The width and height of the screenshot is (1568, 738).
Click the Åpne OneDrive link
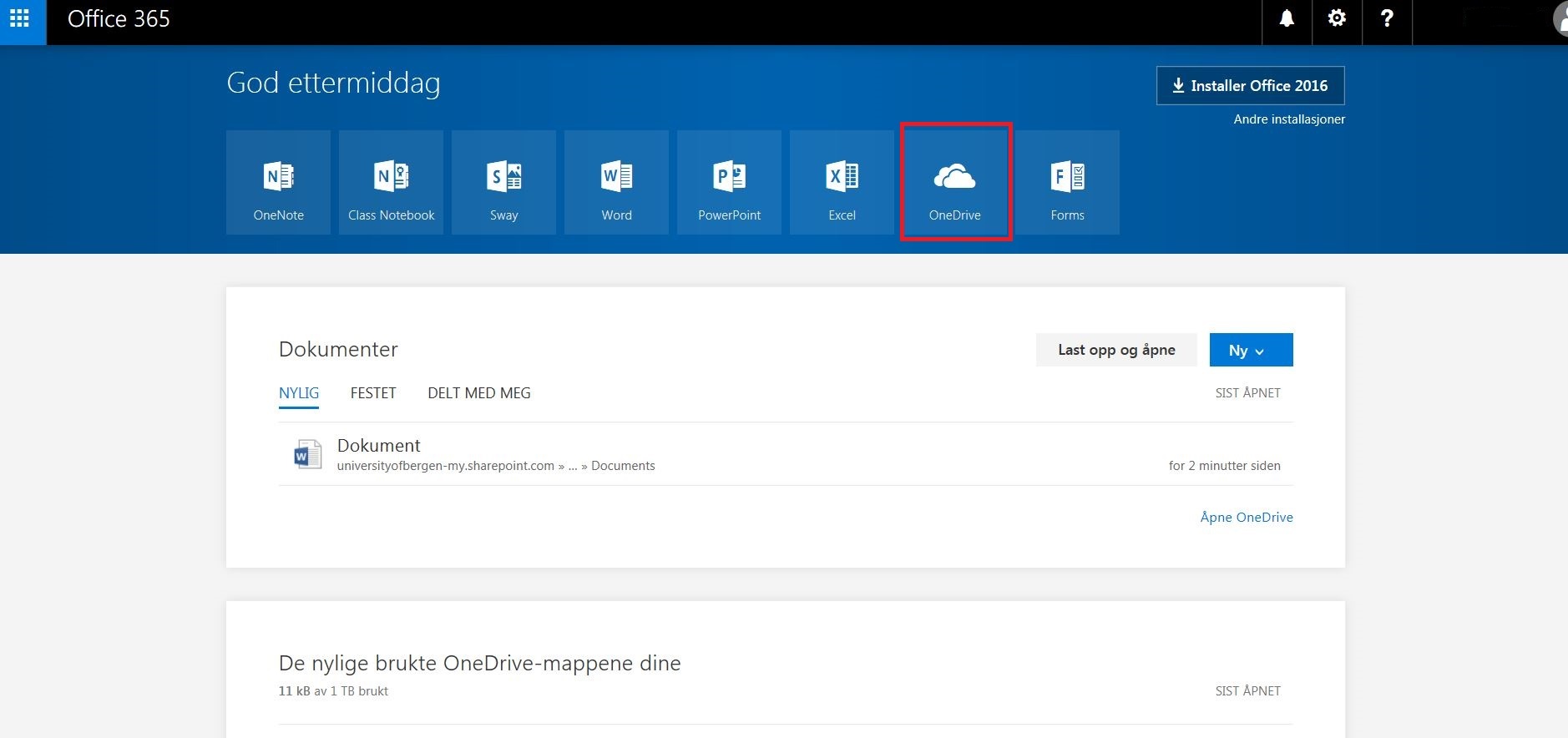[x=1246, y=517]
